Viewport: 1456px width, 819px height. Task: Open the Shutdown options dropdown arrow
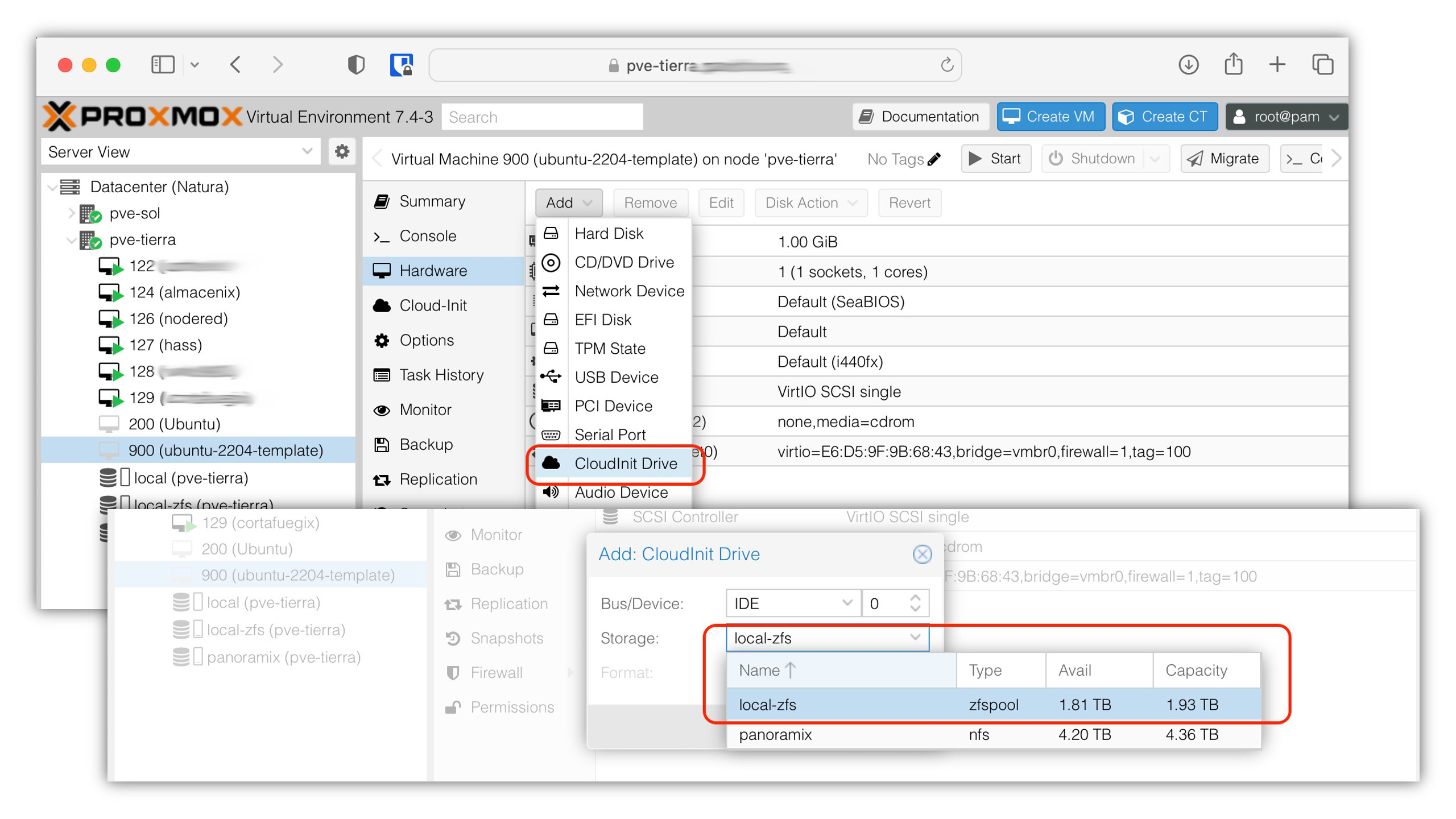[x=1155, y=159]
